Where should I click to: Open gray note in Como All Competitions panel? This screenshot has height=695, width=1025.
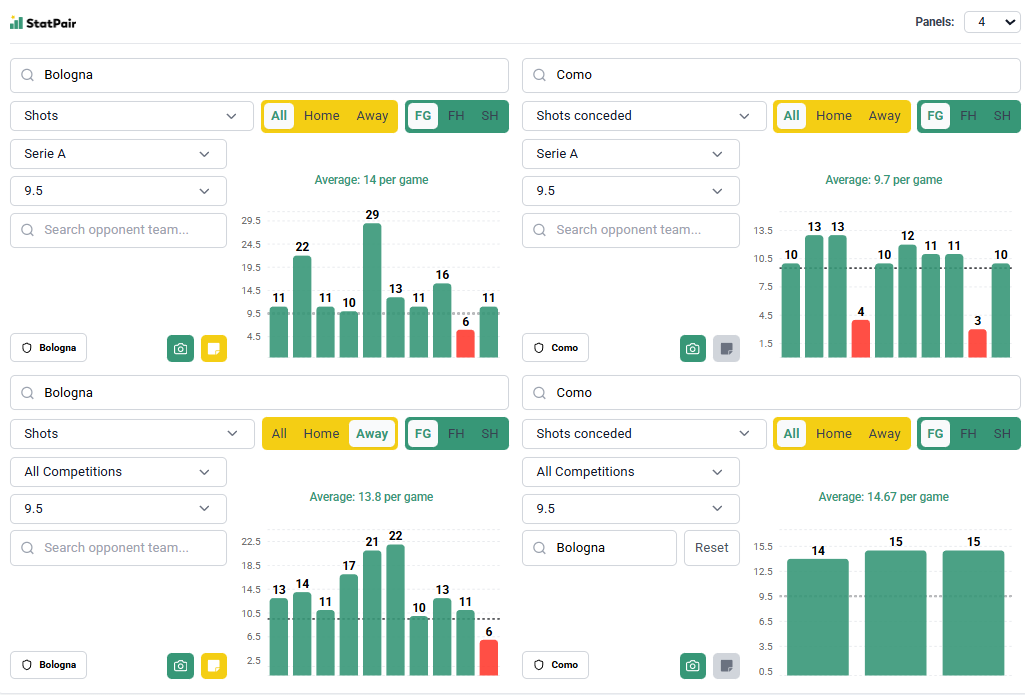click(726, 666)
